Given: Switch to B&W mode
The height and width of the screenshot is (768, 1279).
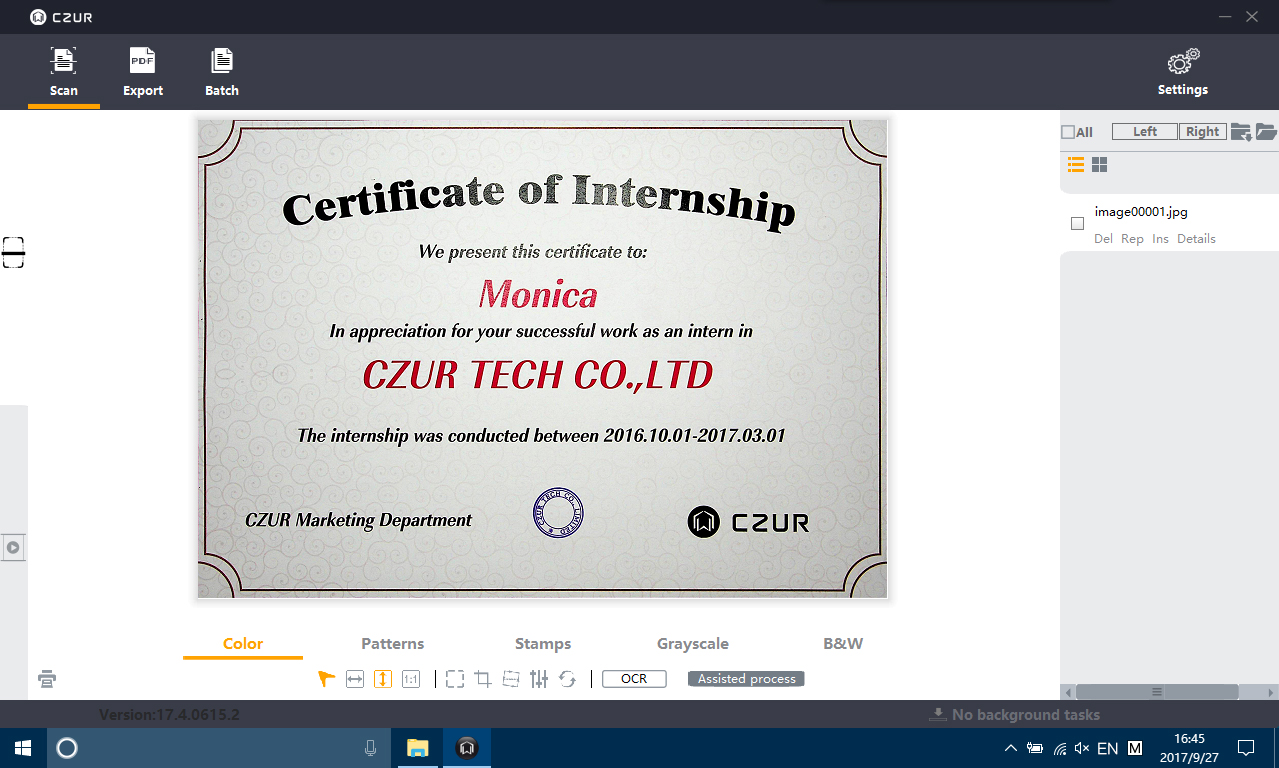Looking at the screenshot, I should (x=843, y=644).
